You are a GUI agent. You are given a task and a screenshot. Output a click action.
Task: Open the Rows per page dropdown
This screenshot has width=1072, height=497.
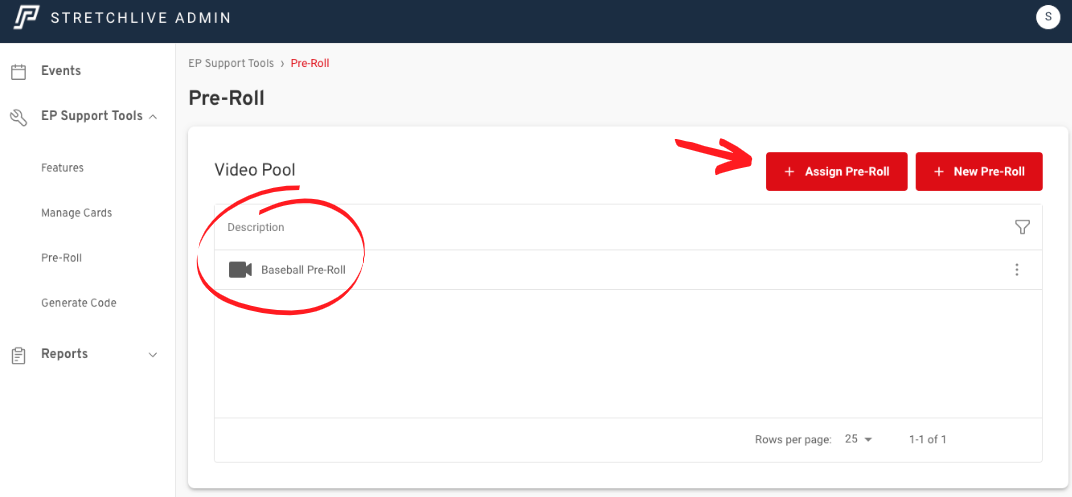pyautogui.click(x=858, y=440)
